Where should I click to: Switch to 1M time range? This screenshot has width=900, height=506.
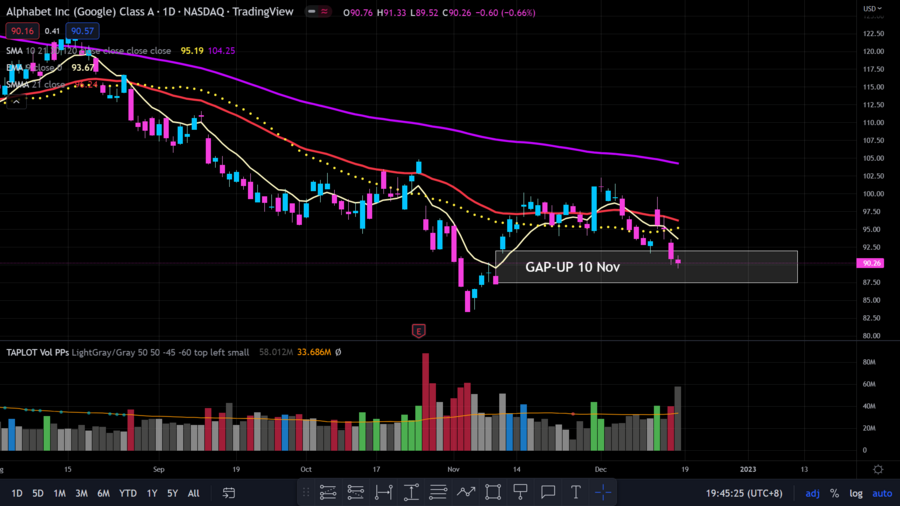pyautogui.click(x=59, y=493)
